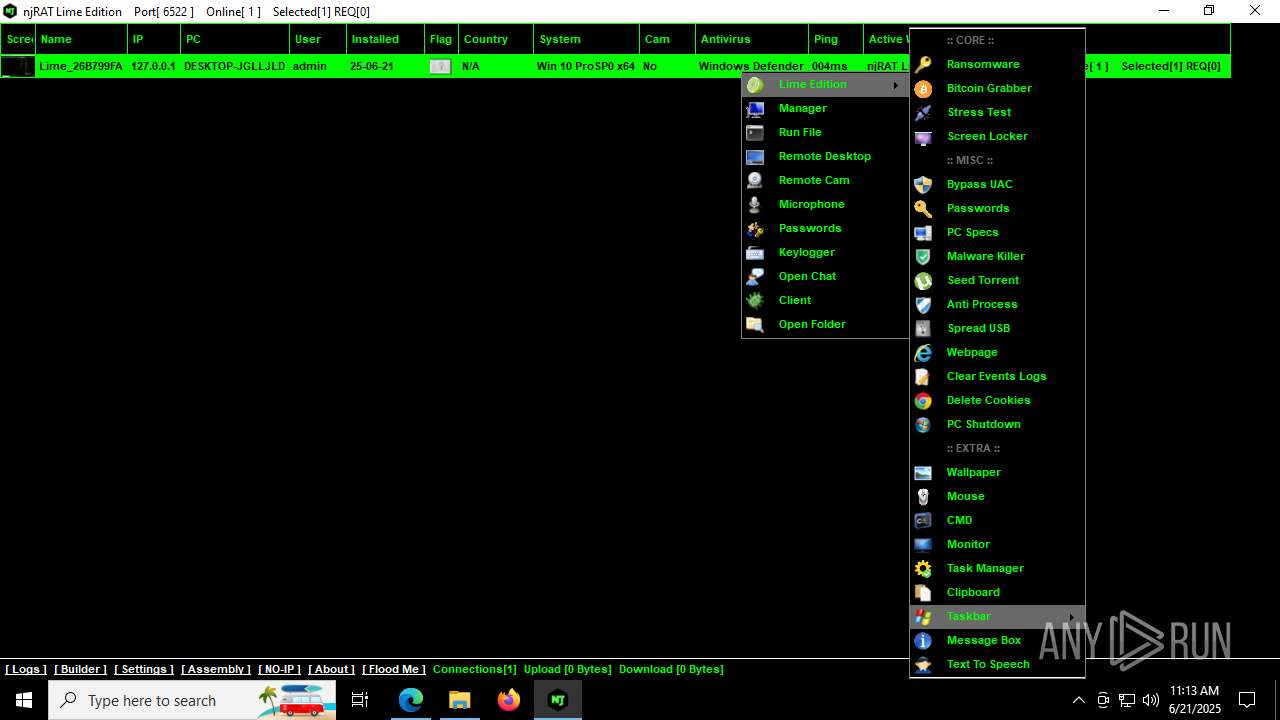Click the Text To Speech icon
The height and width of the screenshot is (720, 1280).
pos(923,664)
